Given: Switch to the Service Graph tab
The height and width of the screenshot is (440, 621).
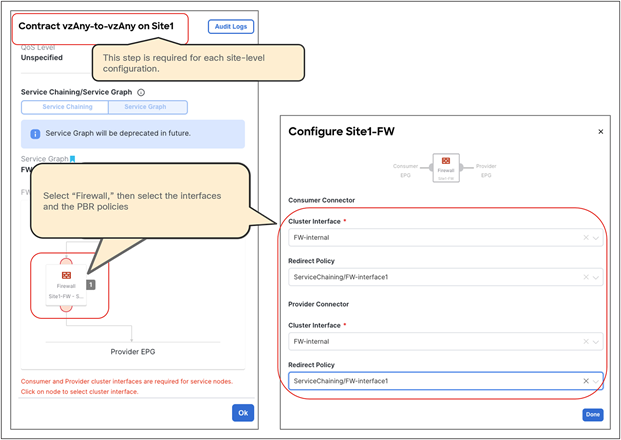Looking at the screenshot, I should (x=148, y=107).
